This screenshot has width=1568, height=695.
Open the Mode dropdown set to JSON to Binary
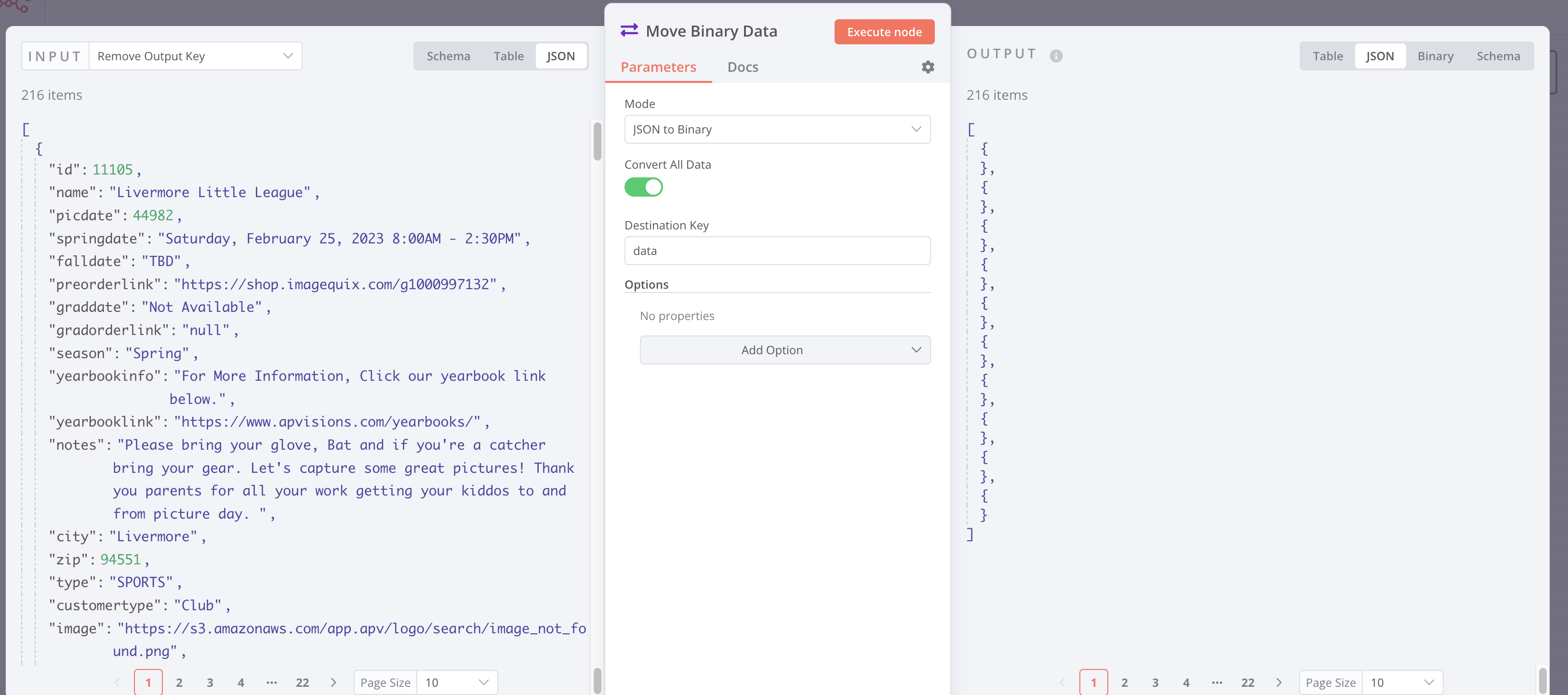coord(777,130)
